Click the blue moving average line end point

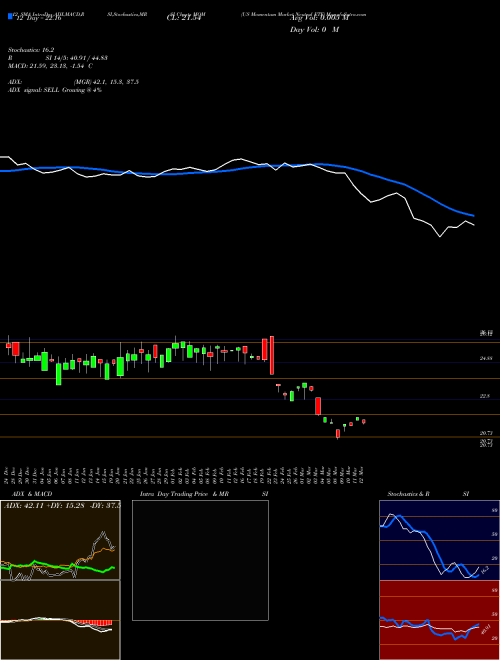coord(473,216)
